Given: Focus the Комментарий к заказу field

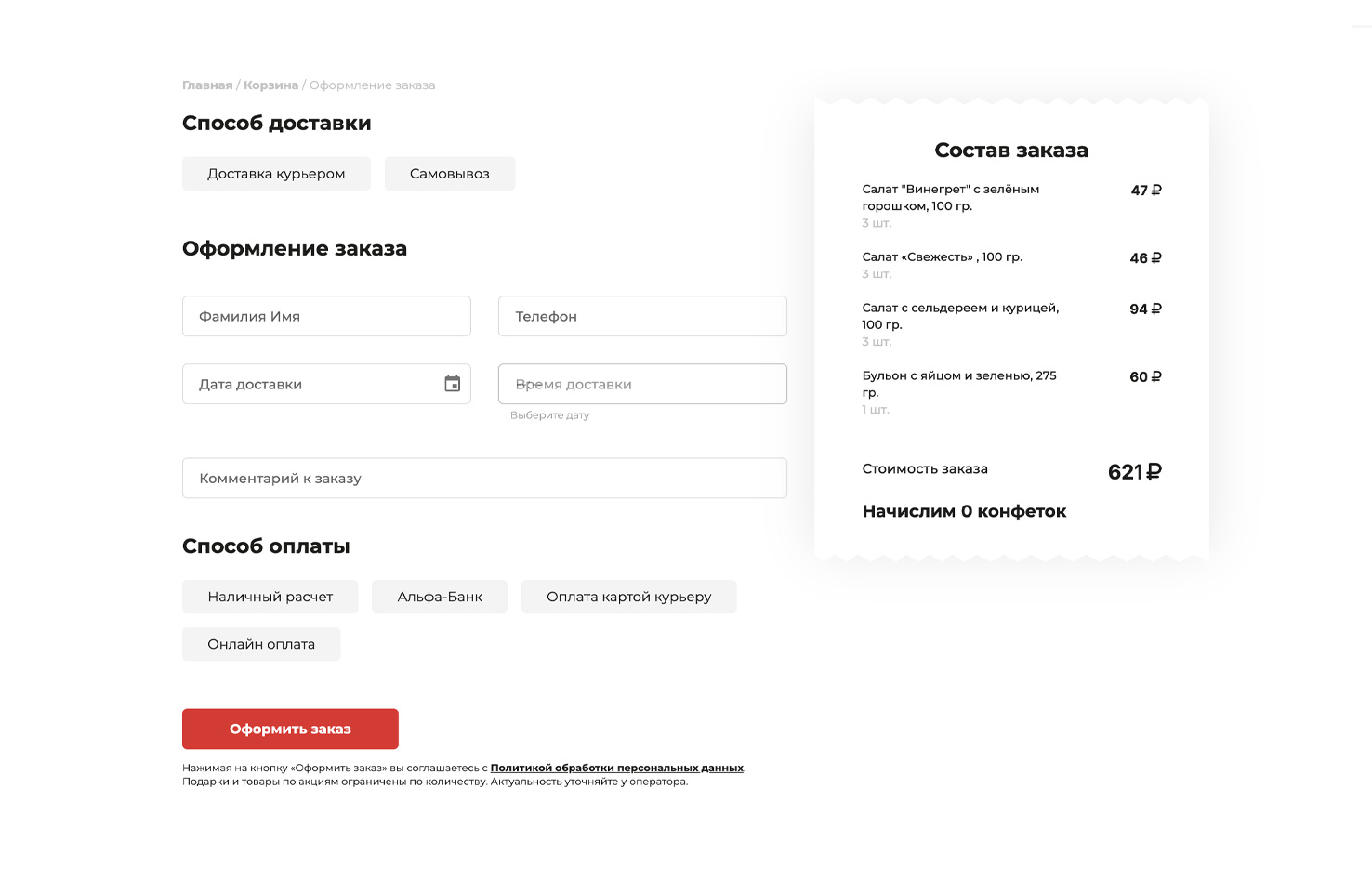Looking at the screenshot, I should coord(484,479).
